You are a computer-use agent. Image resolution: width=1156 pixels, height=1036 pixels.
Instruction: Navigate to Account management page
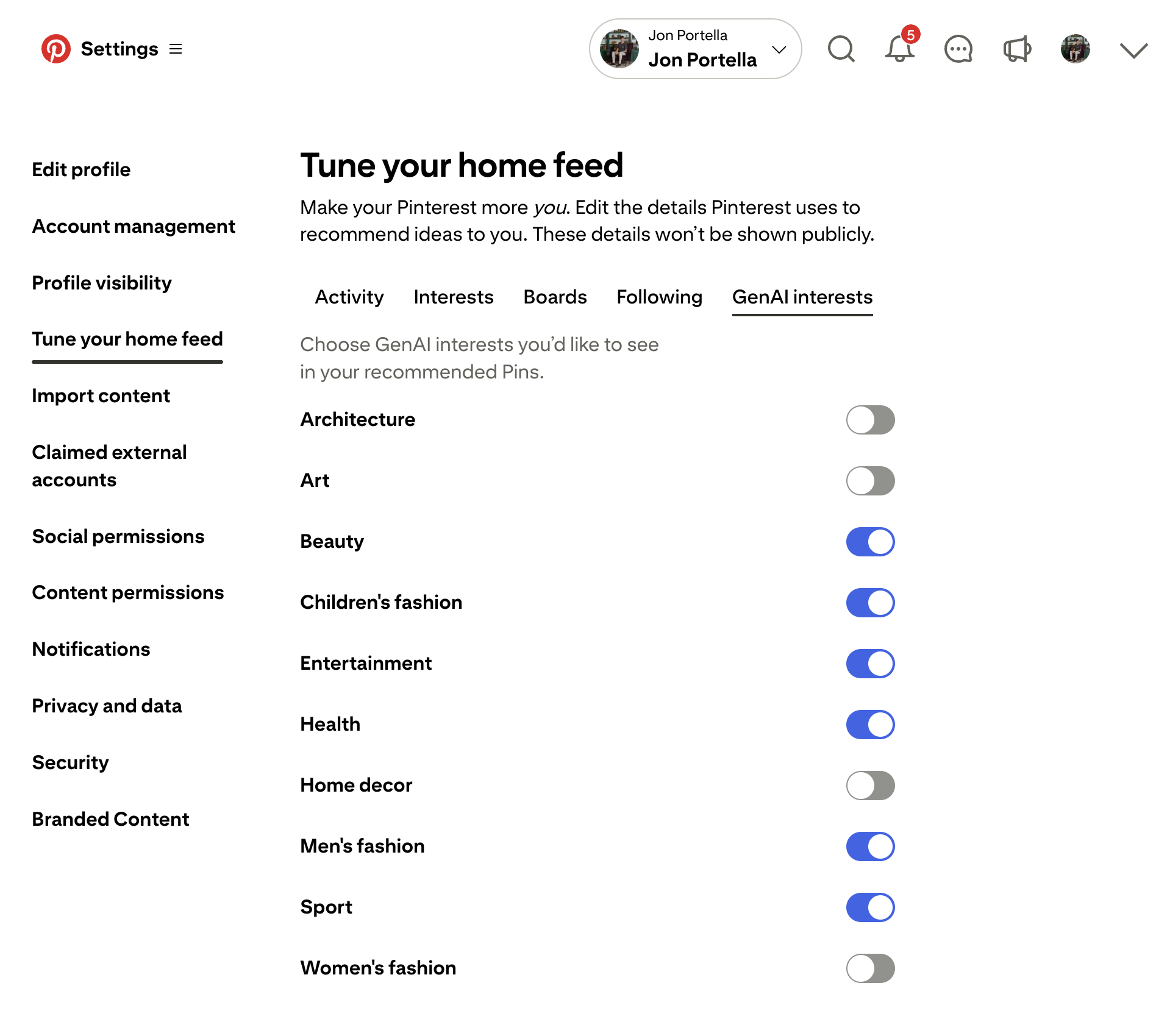134,226
